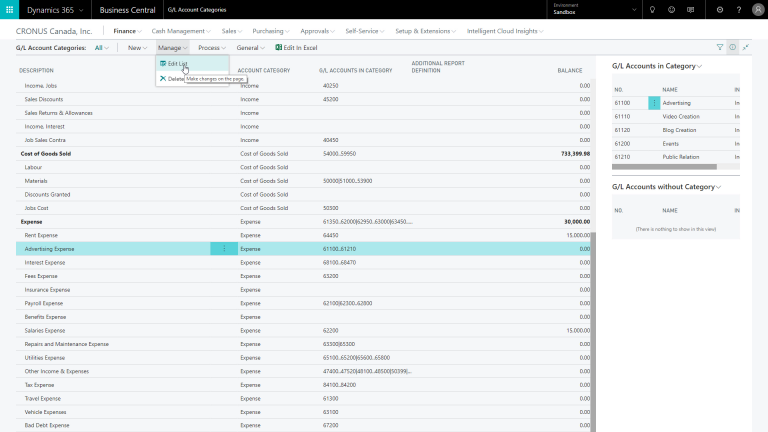Select the Payroll Expense row
This screenshot has height=432, width=768.
click(304, 303)
